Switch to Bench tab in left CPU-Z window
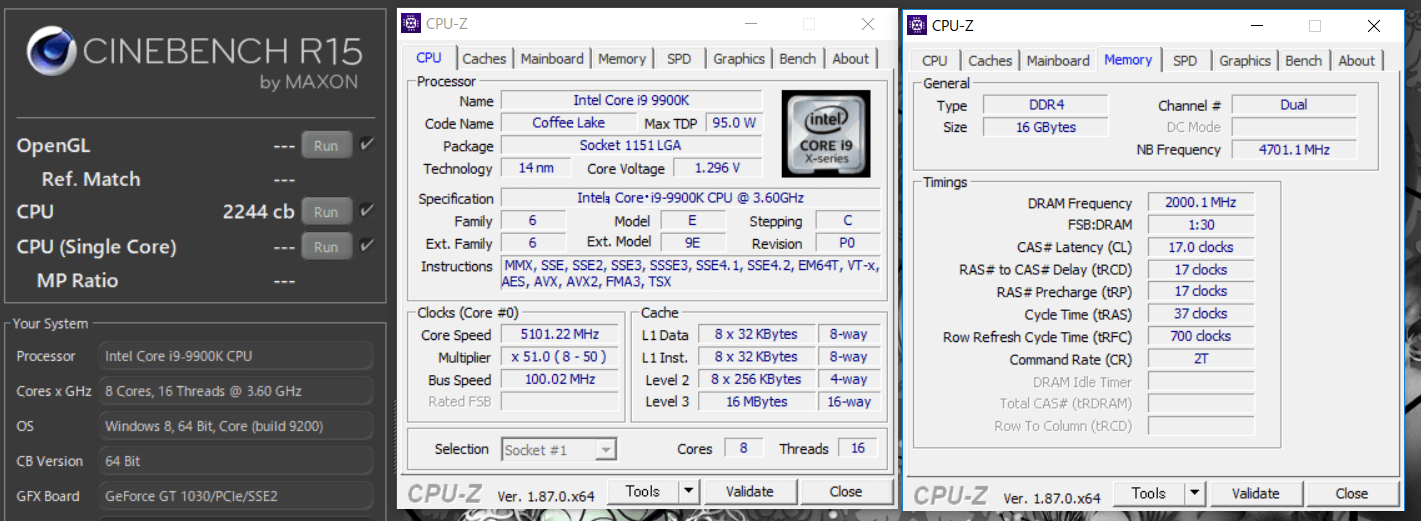Image resolution: width=1421 pixels, height=521 pixels. point(797,59)
